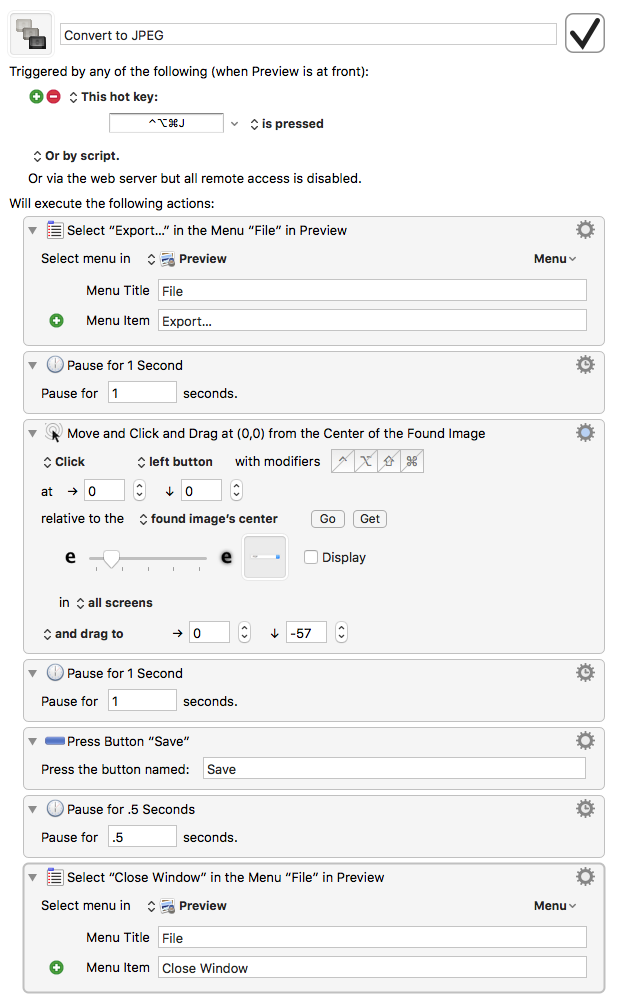Image resolution: width=617 pixels, height=1007 pixels.
Task: Add a new trigger with the green plus
Action: click(37, 97)
